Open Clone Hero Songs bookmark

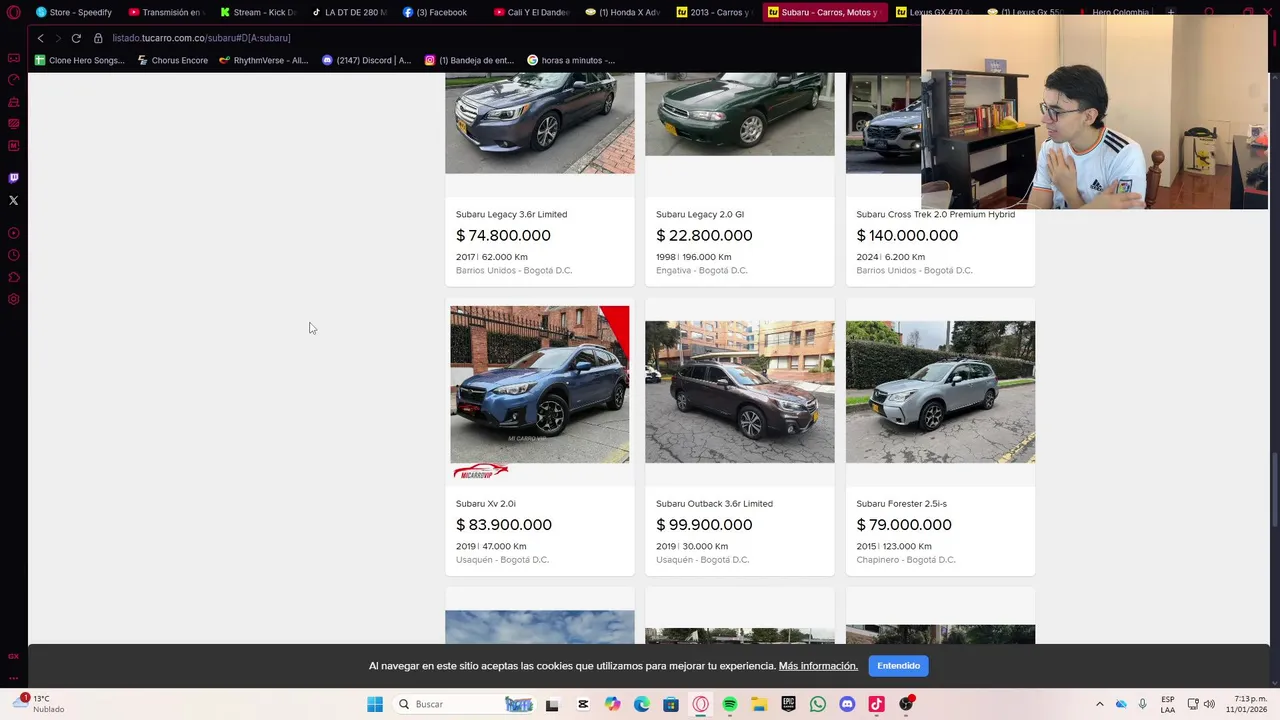coord(80,60)
